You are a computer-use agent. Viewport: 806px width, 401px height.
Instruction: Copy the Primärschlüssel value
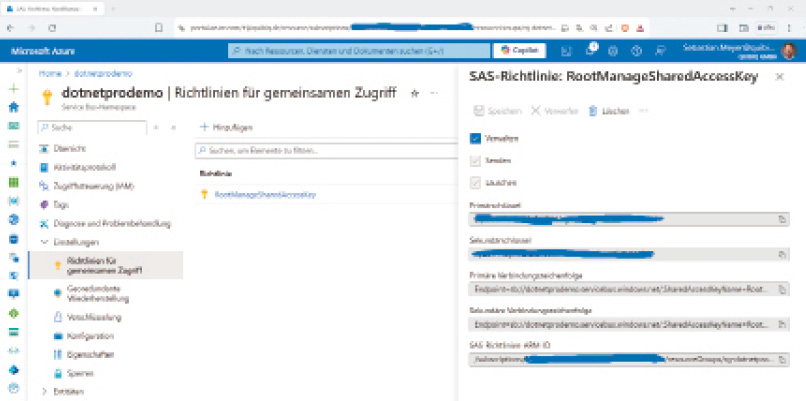pos(782,220)
